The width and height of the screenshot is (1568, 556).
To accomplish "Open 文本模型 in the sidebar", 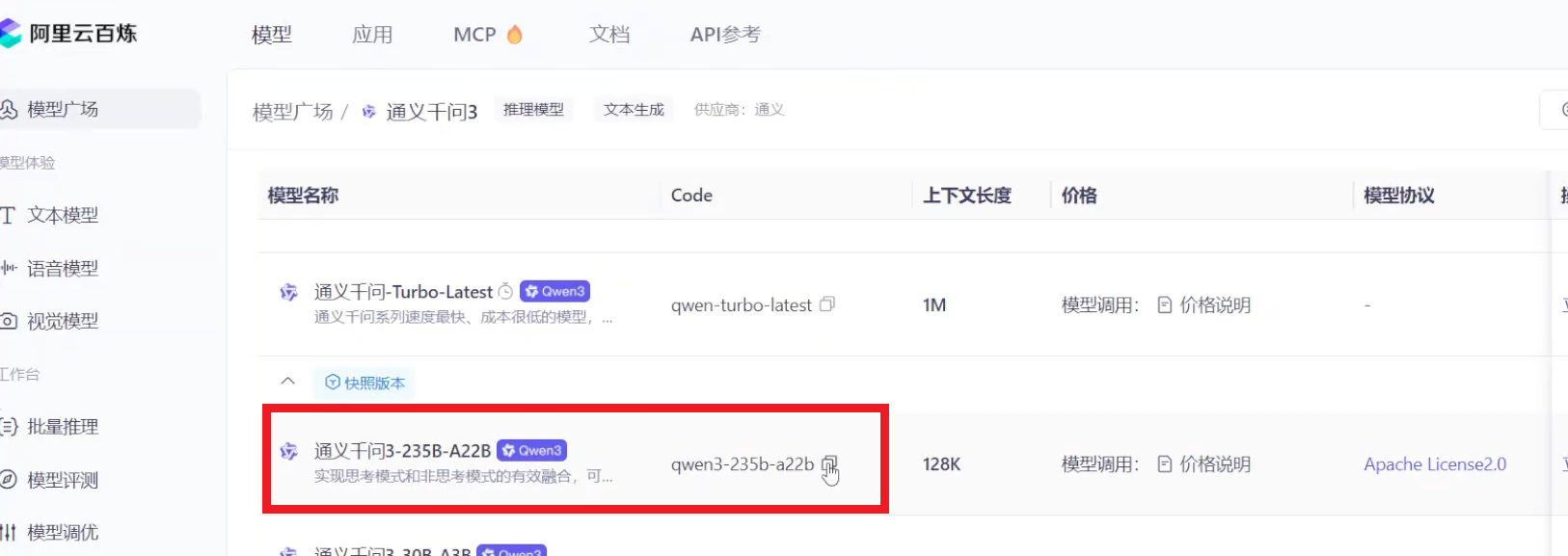I will point(63,215).
